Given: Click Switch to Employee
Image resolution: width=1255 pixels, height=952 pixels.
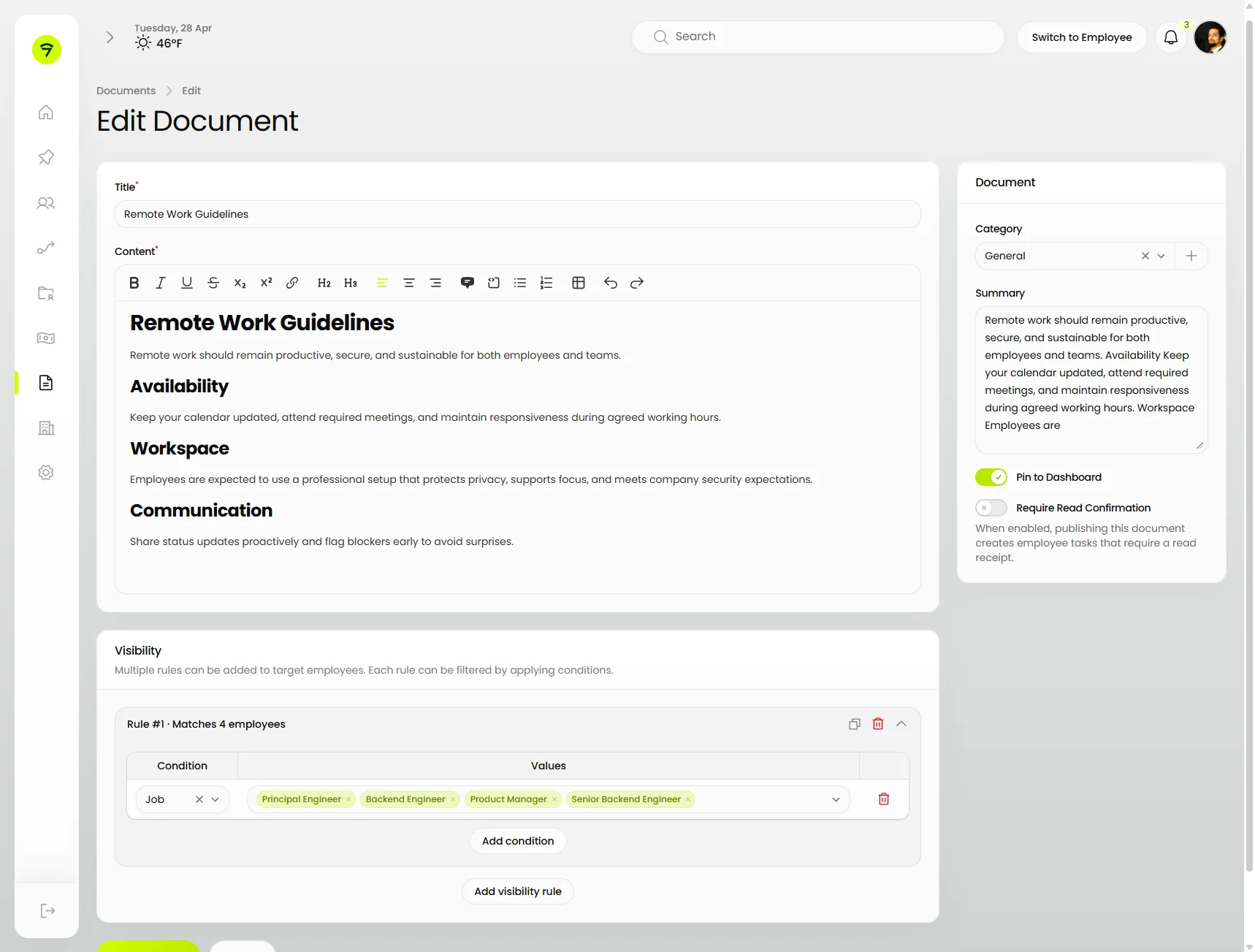Looking at the screenshot, I should (1082, 37).
